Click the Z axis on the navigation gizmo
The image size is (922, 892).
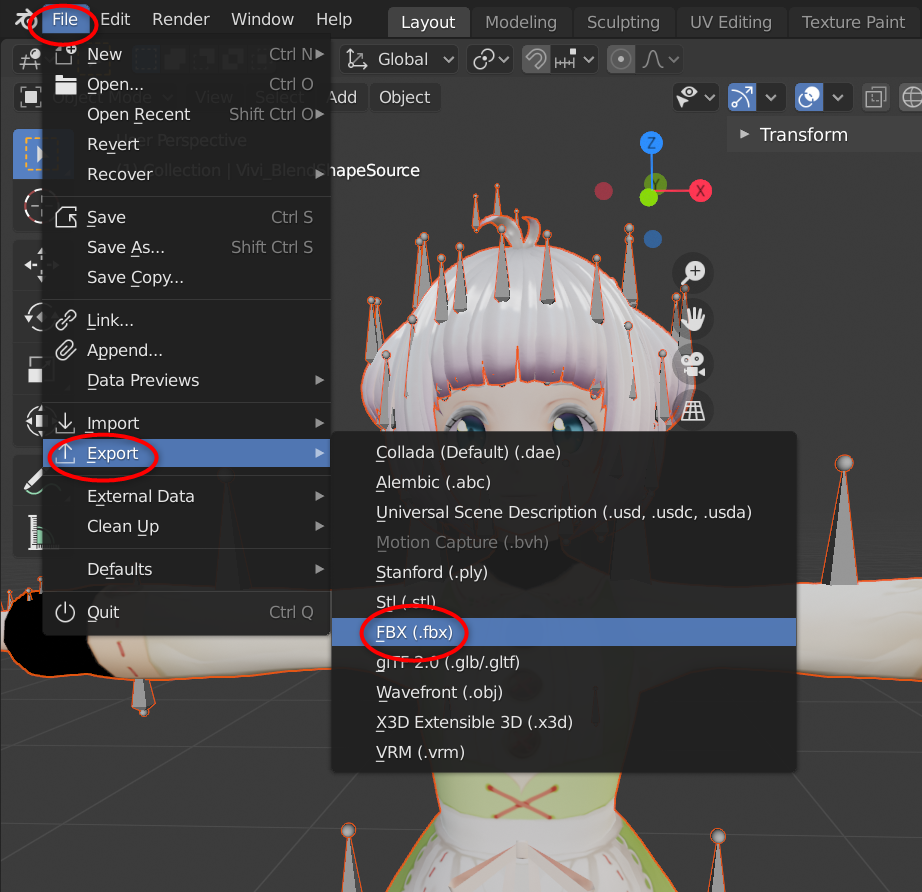pos(651,143)
